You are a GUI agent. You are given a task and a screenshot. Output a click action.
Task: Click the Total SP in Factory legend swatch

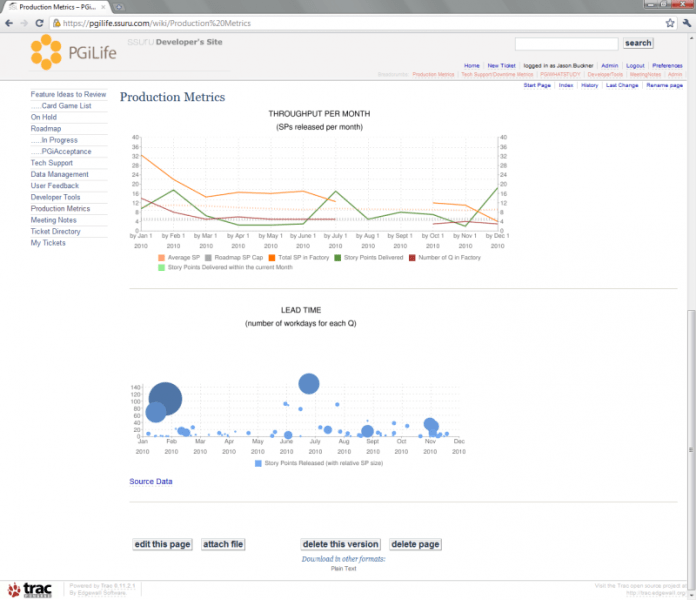tap(272, 258)
